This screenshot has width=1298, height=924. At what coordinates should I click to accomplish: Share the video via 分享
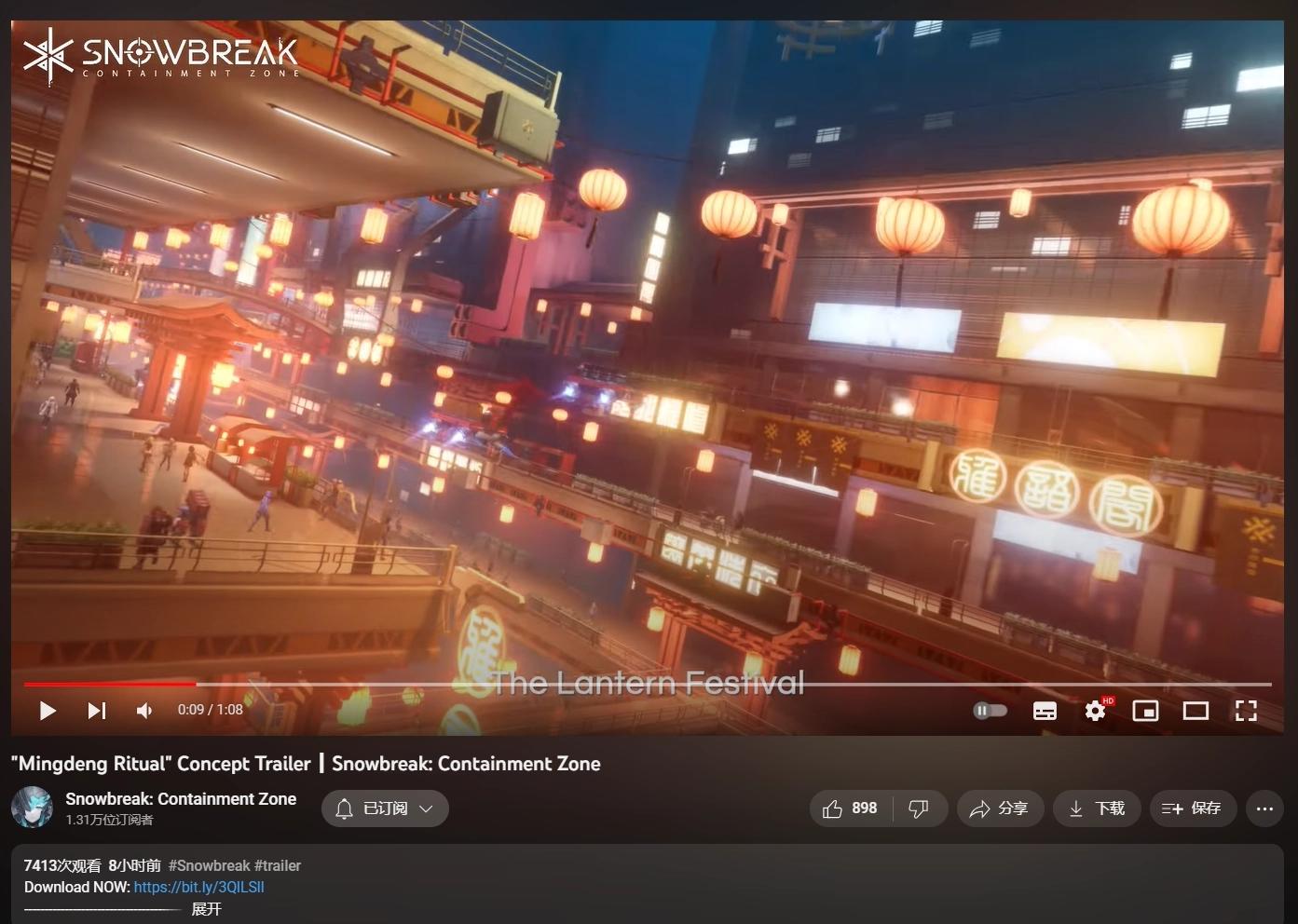(x=1000, y=808)
